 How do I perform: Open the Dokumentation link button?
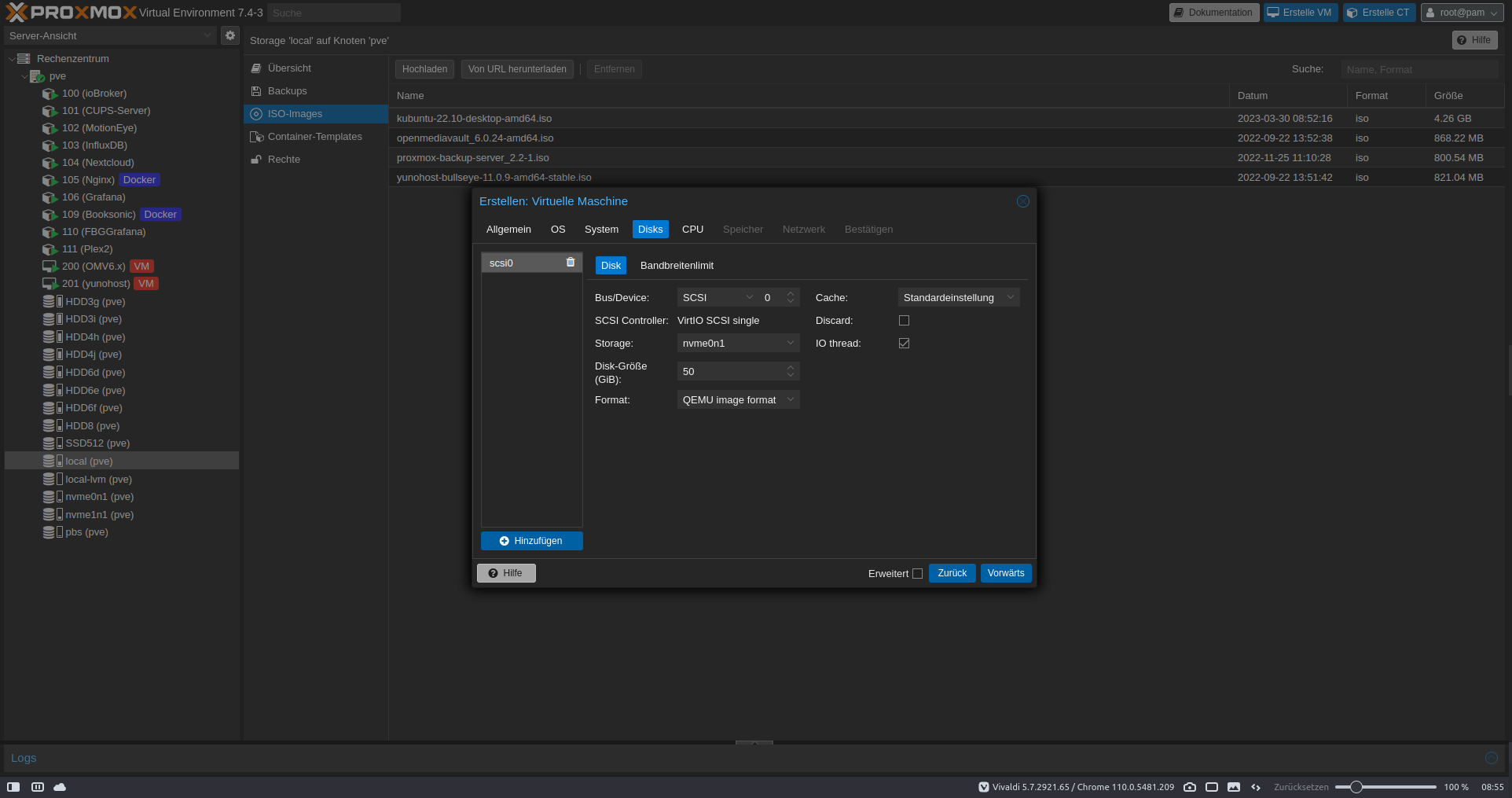pos(1214,13)
